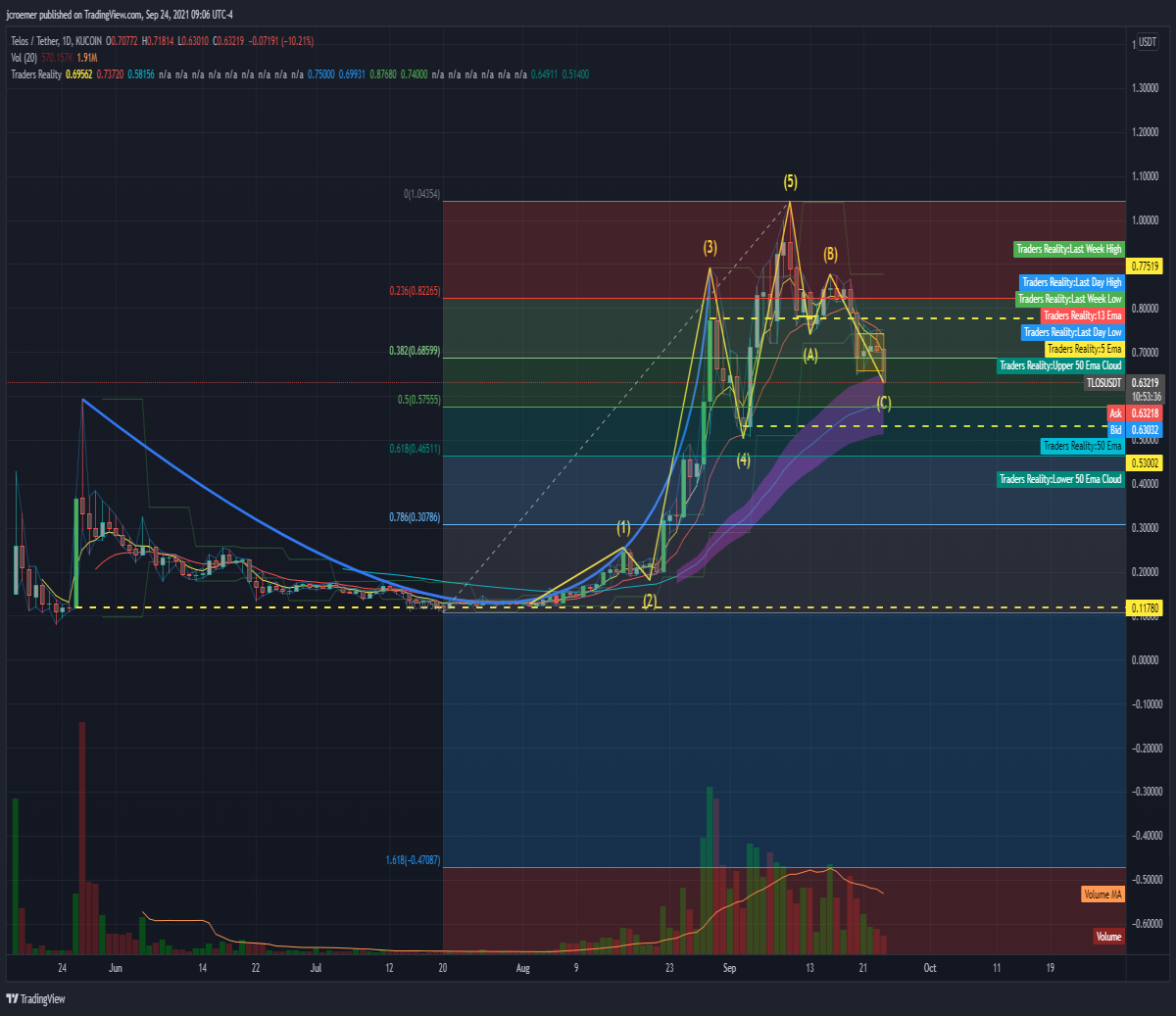The width and height of the screenshot is (1176, 1016).
Task: Select the Traders Reality:13 Ema label
Action: tap(1082, 315)
